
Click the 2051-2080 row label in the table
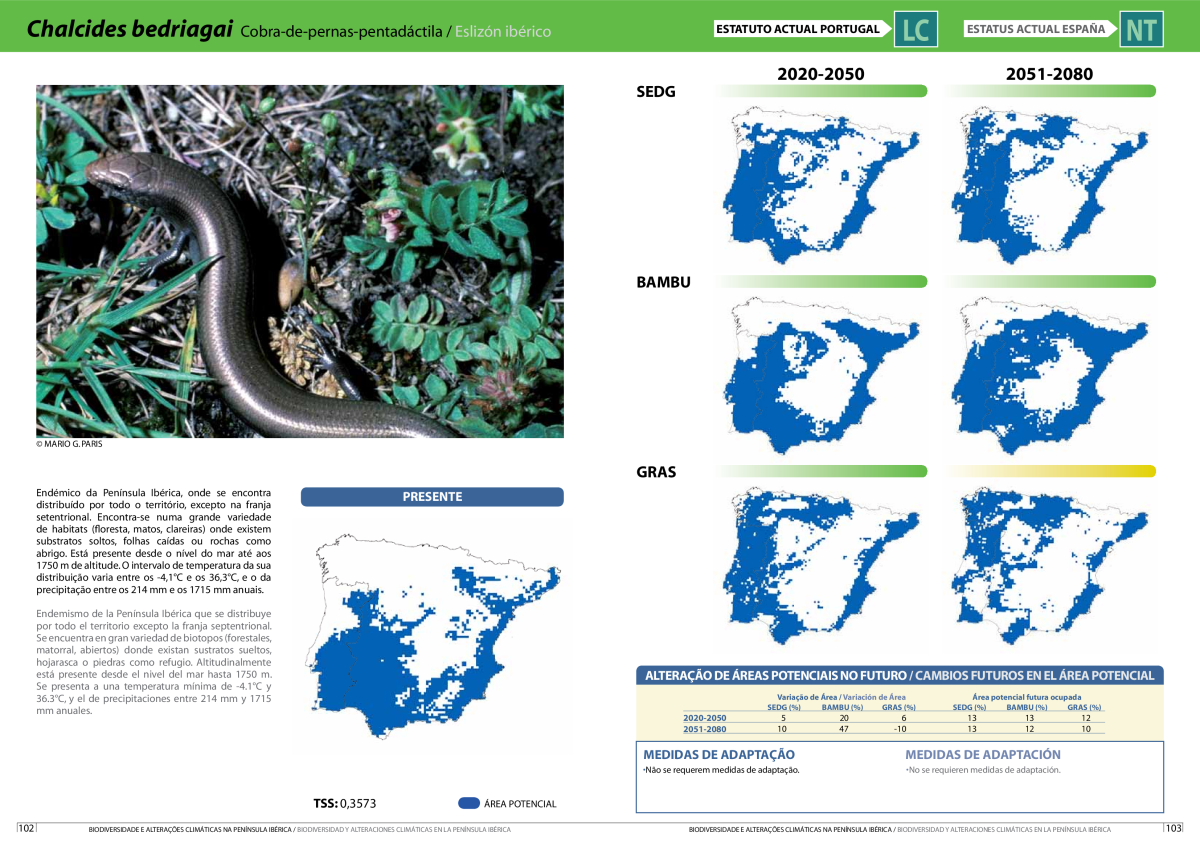705,729
